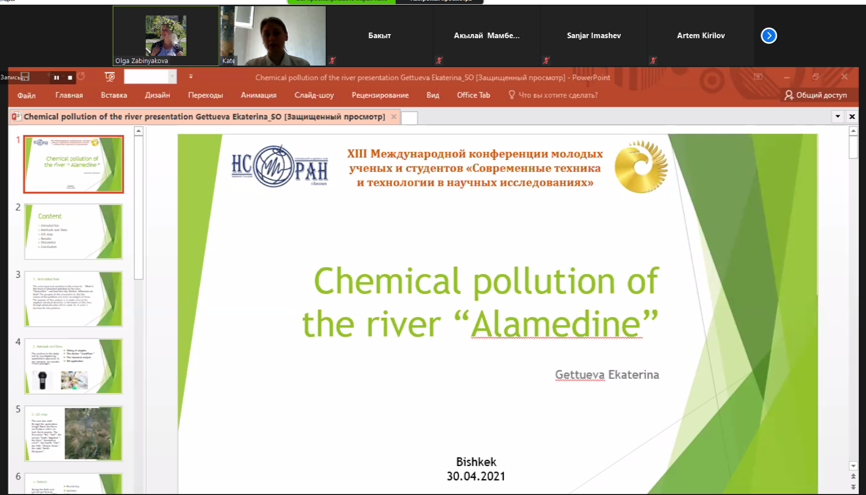Select slide 3 Introduction thumbnail
The image size is (866, 495).
click(x=73, y=299)
